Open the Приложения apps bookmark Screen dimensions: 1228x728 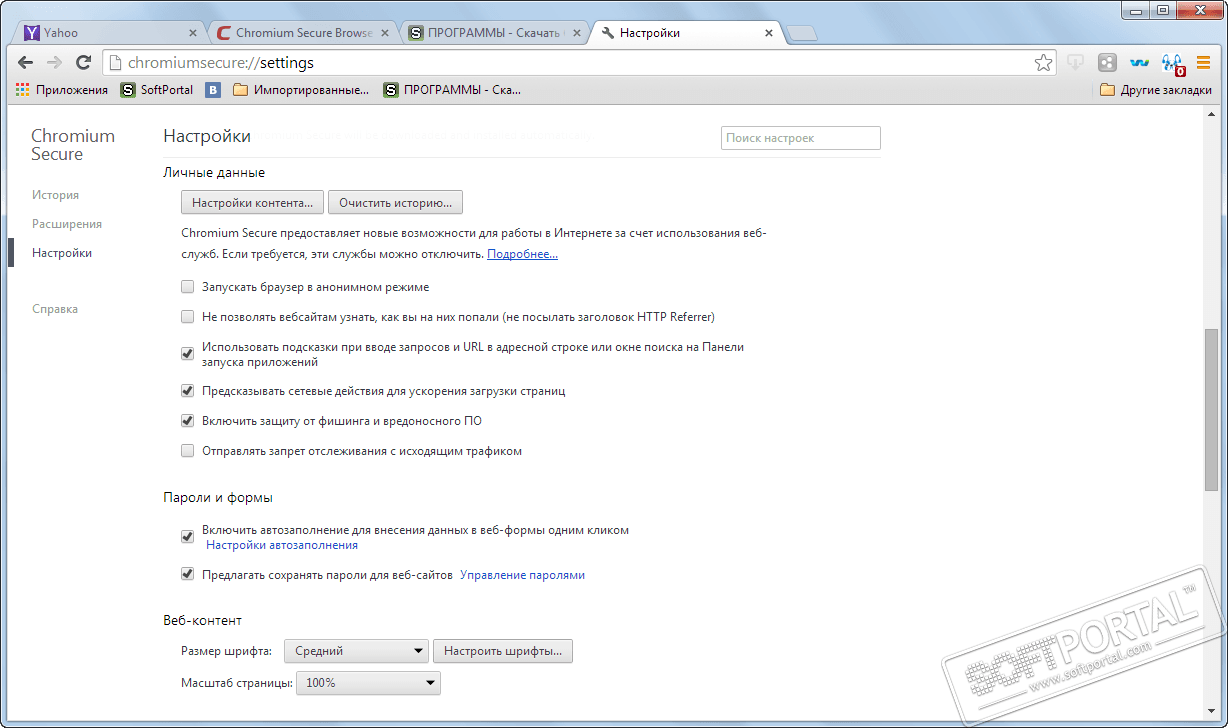pyautogui.click(x=61, y=90)
